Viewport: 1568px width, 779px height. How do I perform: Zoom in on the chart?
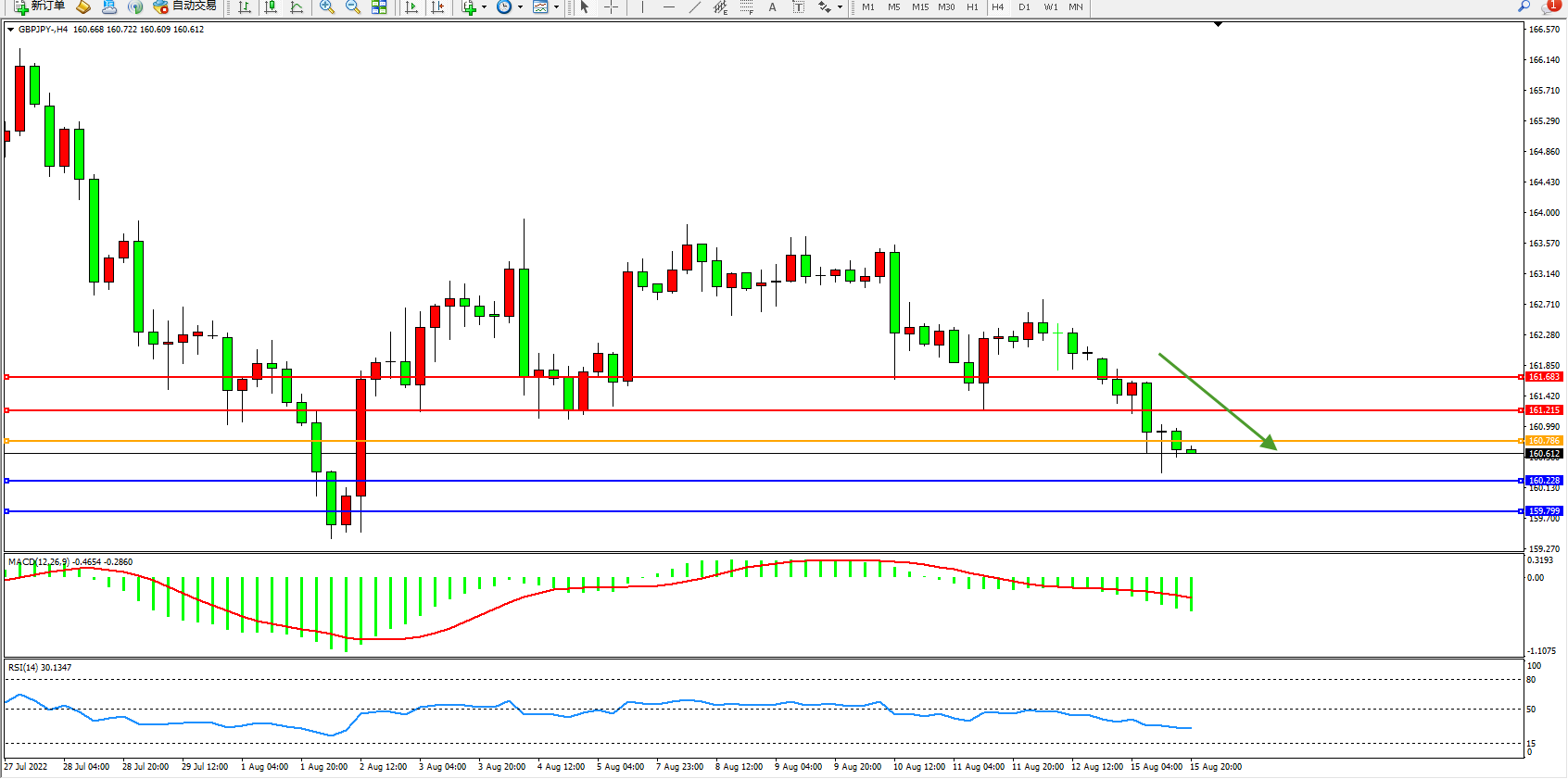click(x=326, y=7)
